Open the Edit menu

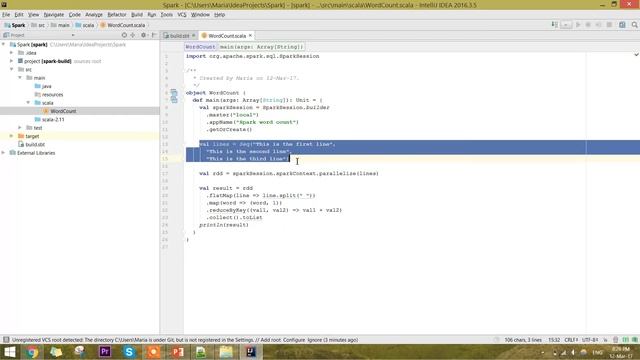[19, 15]
